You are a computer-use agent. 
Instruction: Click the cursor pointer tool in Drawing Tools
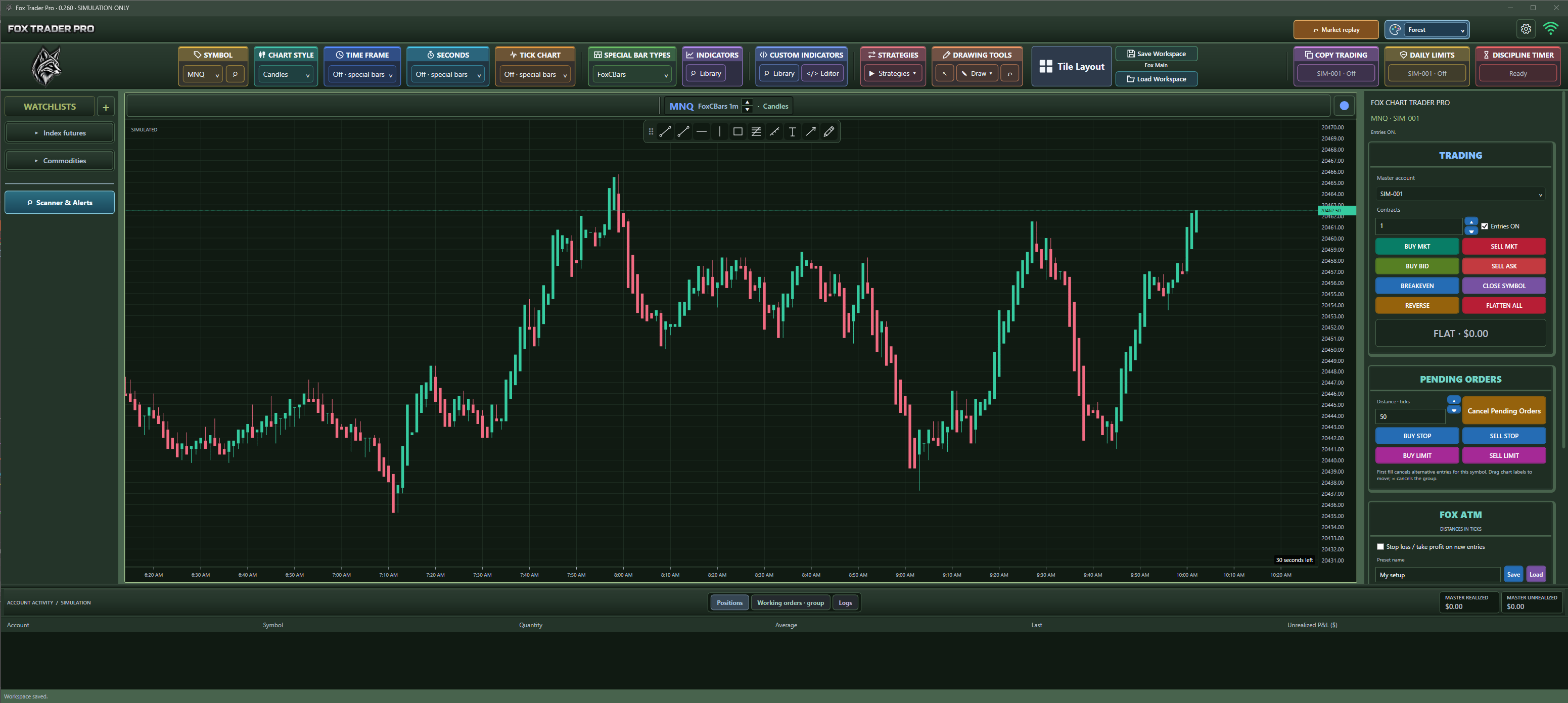(944, 74)
